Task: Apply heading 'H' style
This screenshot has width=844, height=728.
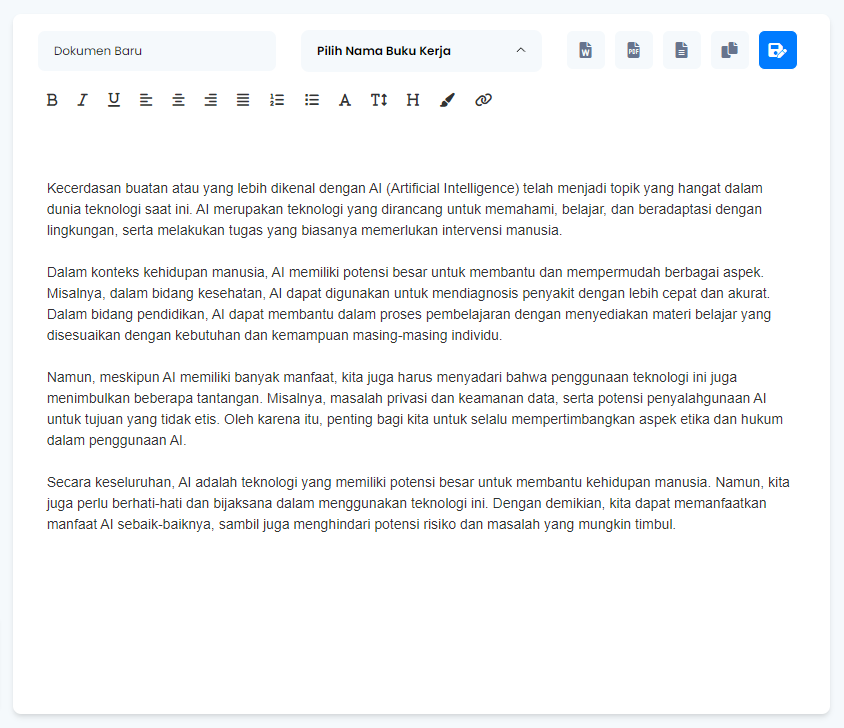Action: pos(413,100)
